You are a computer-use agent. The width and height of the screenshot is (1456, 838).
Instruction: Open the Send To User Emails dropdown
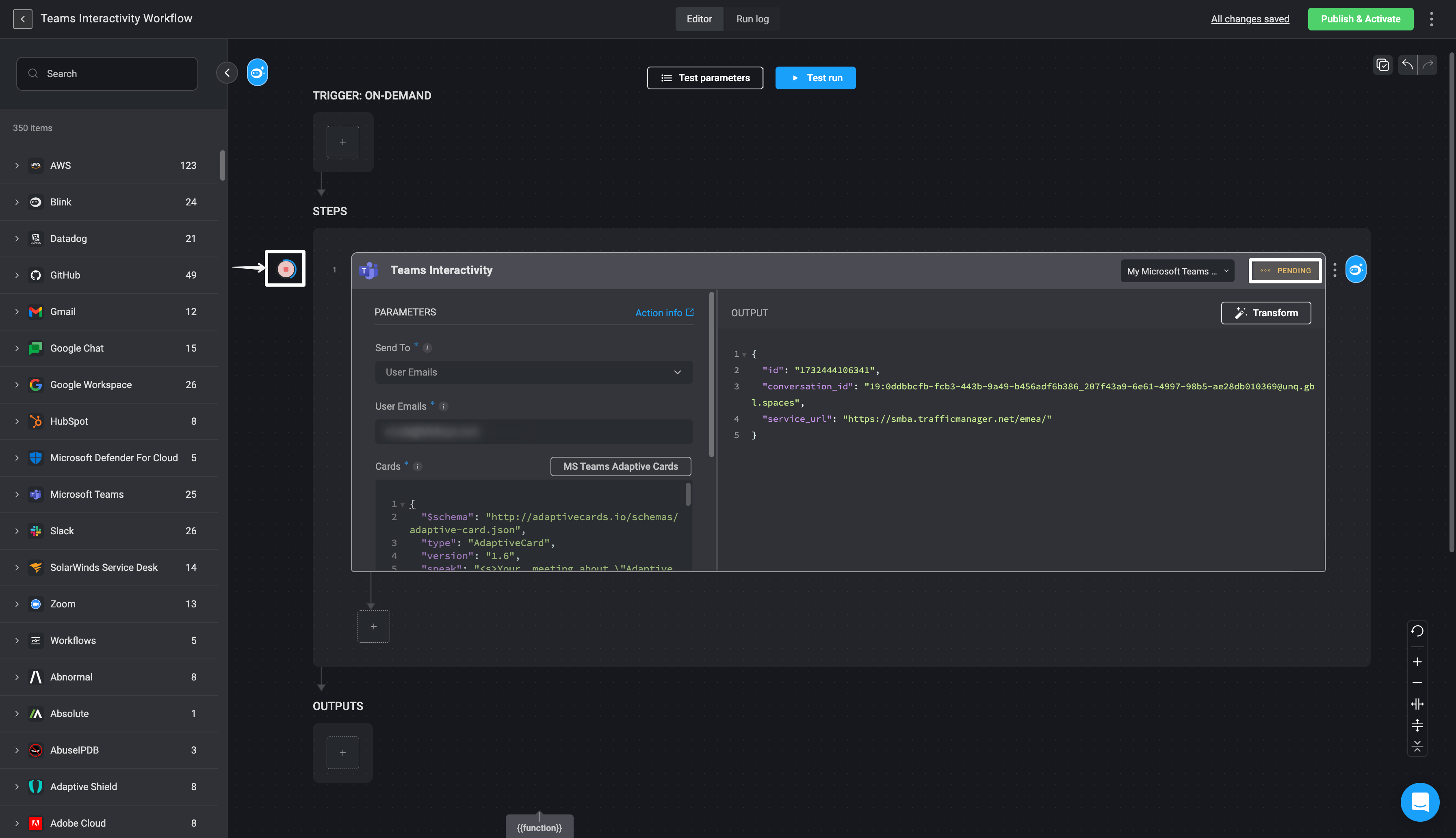tap(534, 372)
